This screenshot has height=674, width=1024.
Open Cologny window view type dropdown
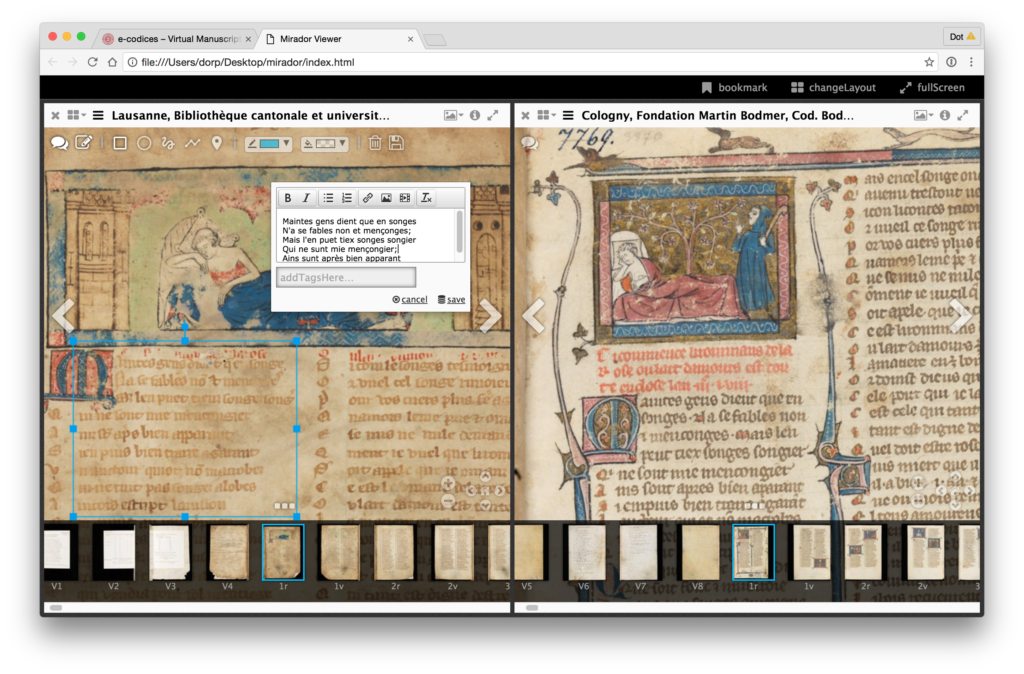(924, 116)
